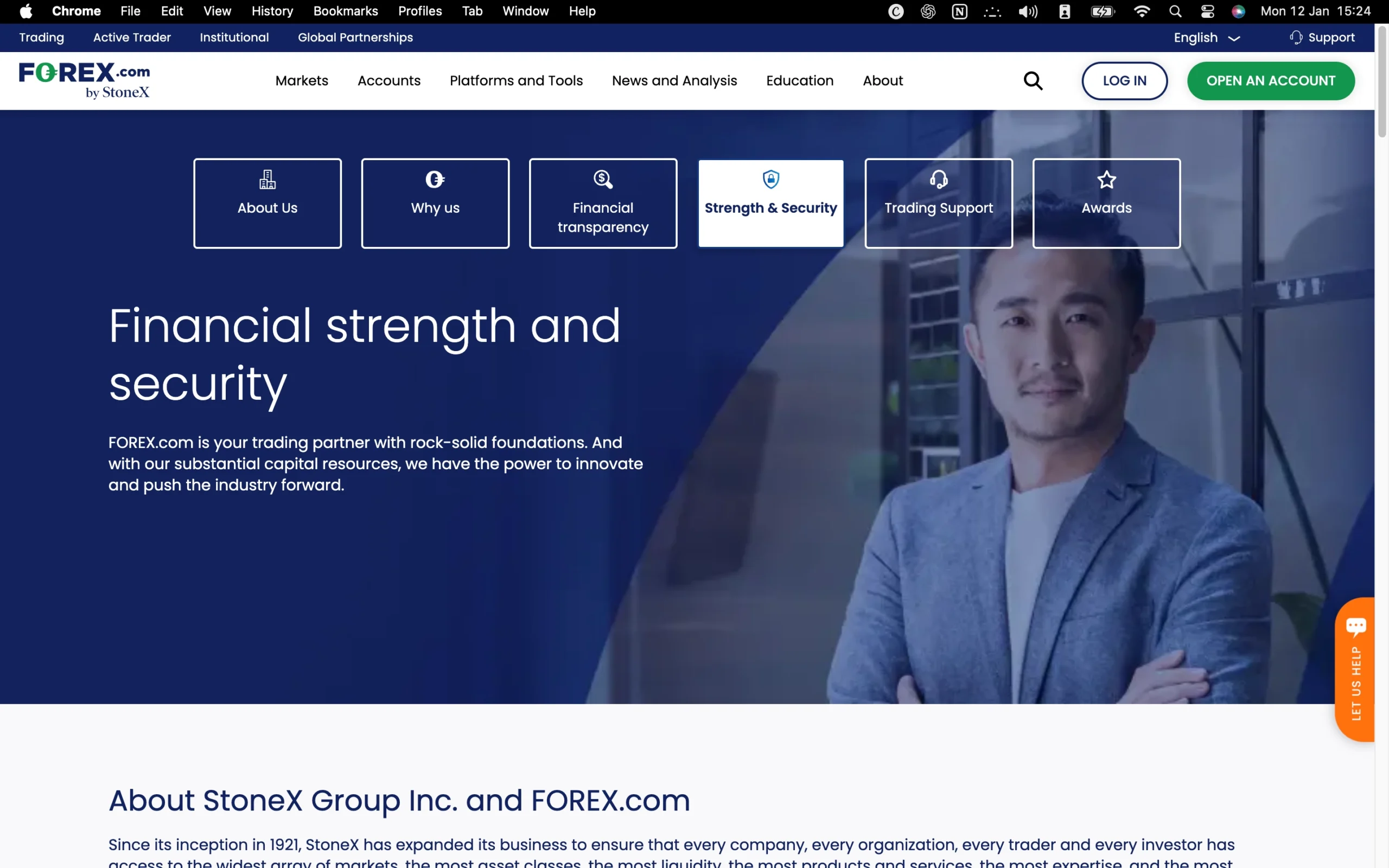
Task: Select the About Us building icon
Action: tap(267, 179)
